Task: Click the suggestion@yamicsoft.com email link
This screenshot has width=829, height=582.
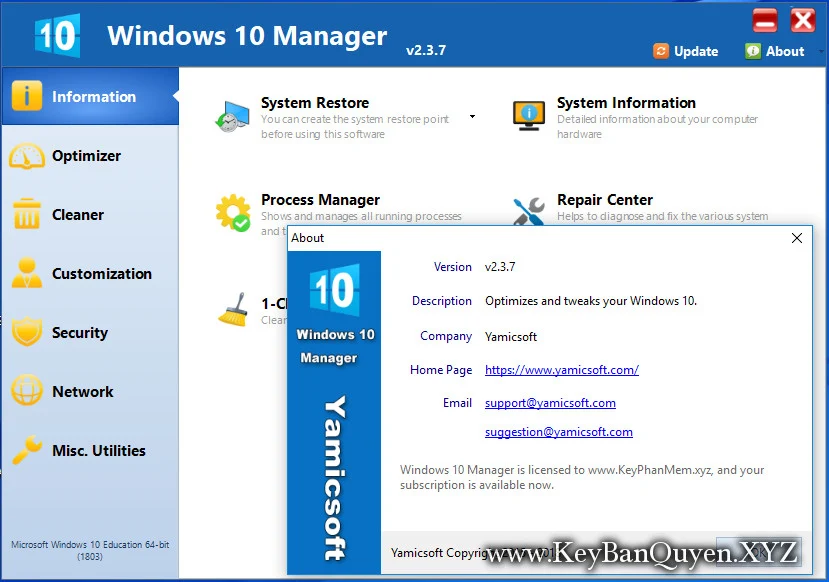Action: pos(558,432)
